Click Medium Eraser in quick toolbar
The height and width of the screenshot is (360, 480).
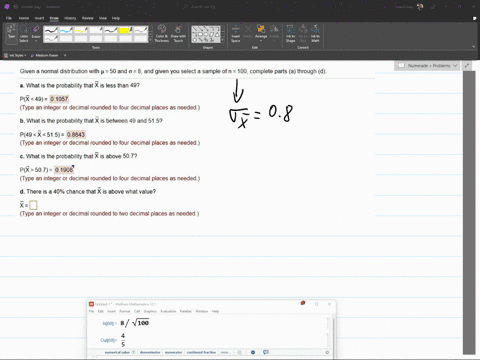click(45, 55)
